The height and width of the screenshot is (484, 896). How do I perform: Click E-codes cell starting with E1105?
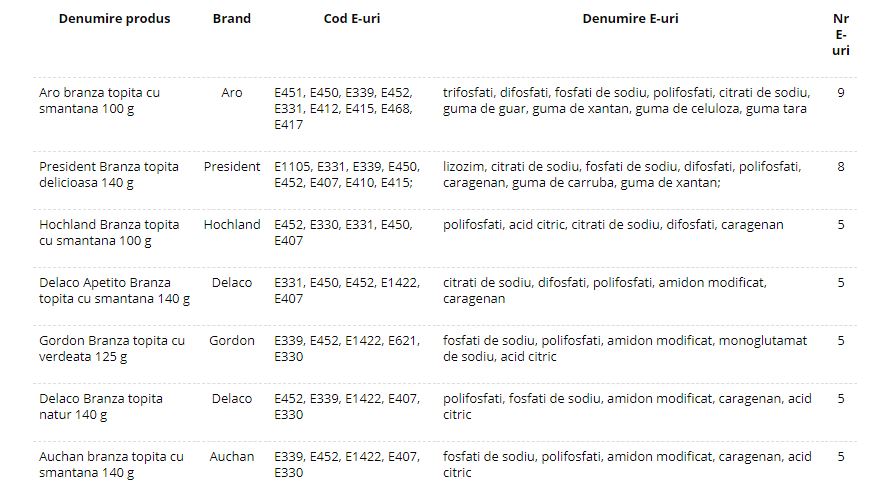pos(347,175)
